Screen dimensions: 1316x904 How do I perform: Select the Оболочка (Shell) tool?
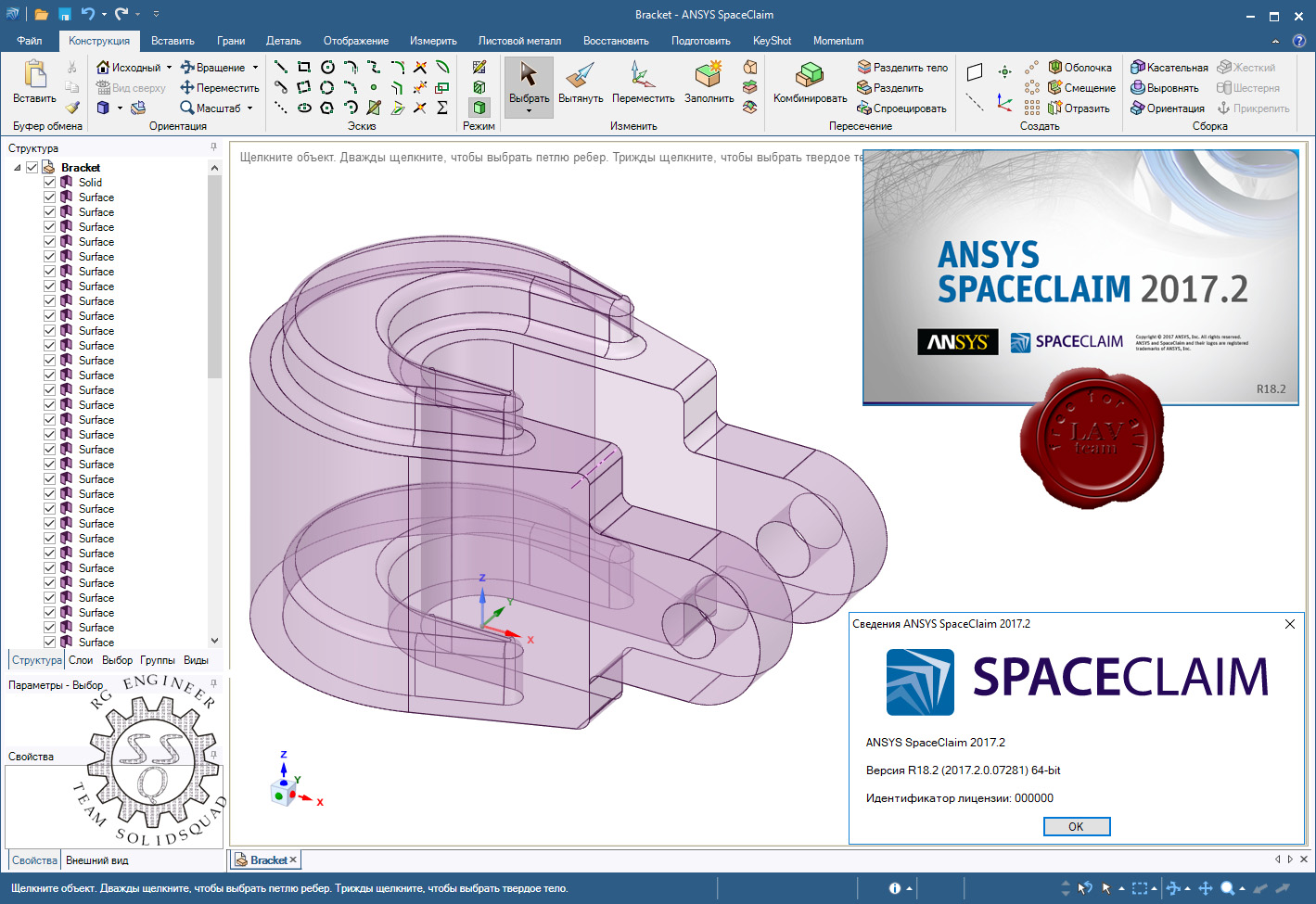click(1080, 67)
